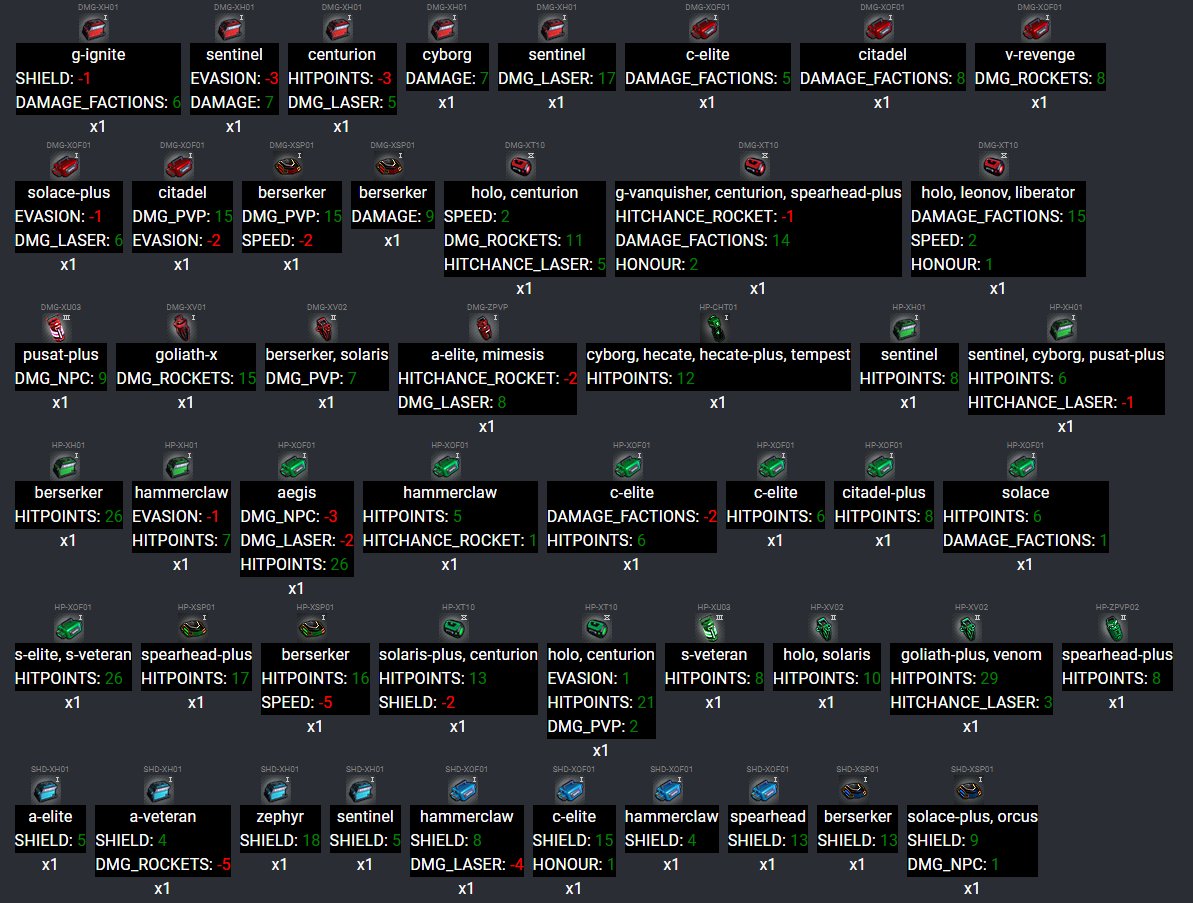Click the s-elite, s-veteran HITPOINTS card
This screenshot has width=1193, height=903.
pos(72,666)
